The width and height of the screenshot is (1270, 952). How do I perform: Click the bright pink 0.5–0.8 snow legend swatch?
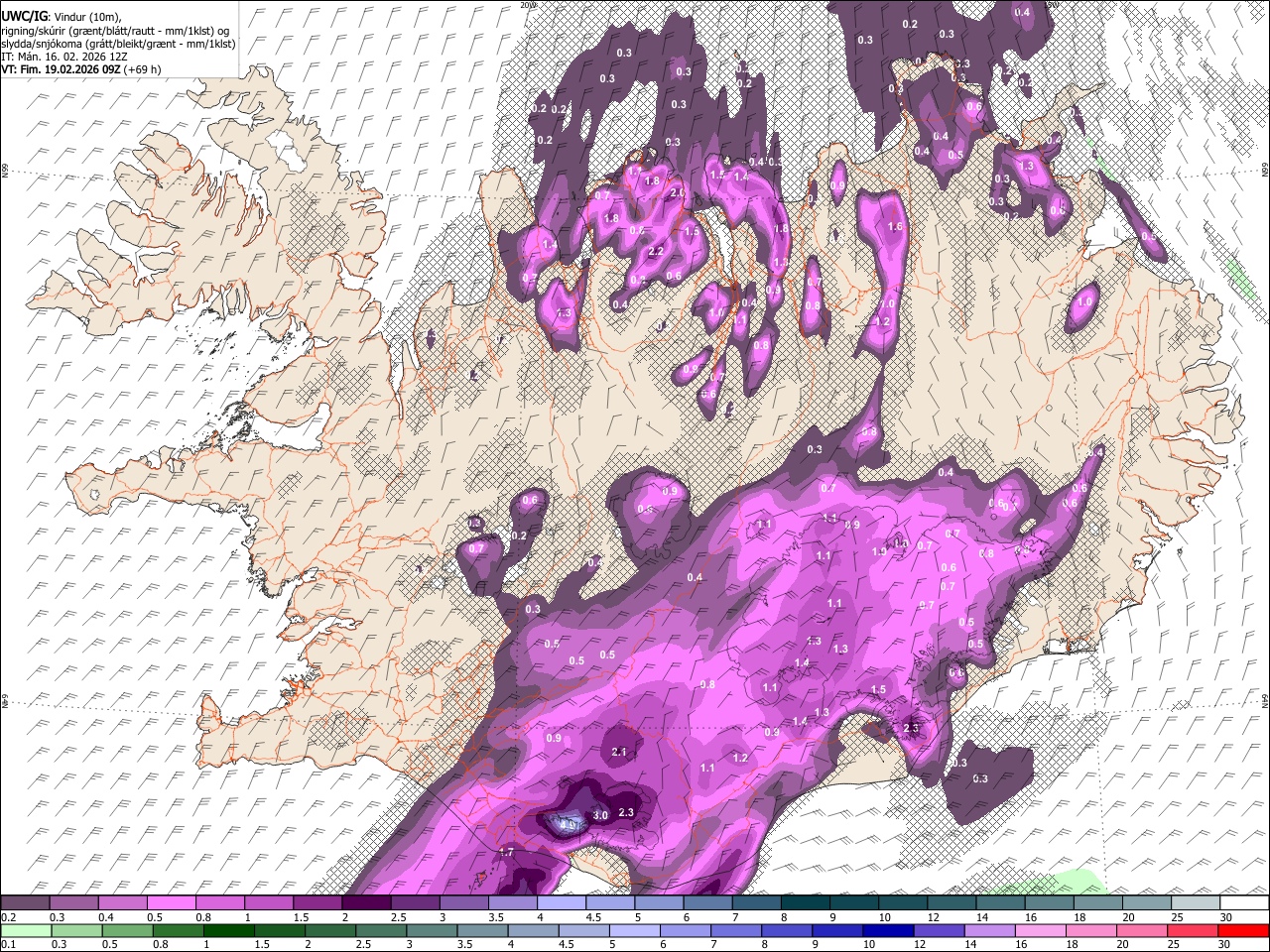(171, 903)
